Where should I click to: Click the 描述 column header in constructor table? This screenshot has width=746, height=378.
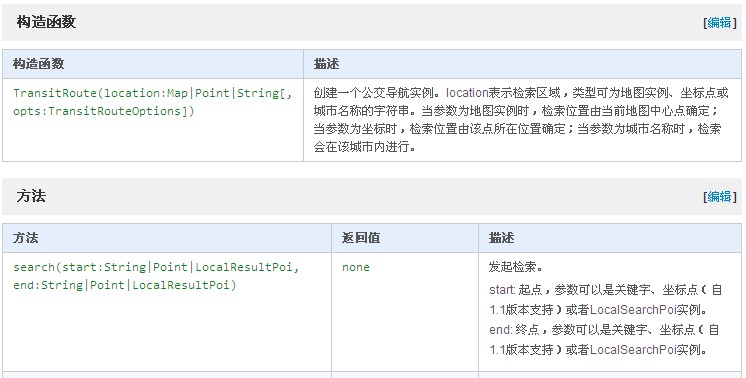[326, 64]
